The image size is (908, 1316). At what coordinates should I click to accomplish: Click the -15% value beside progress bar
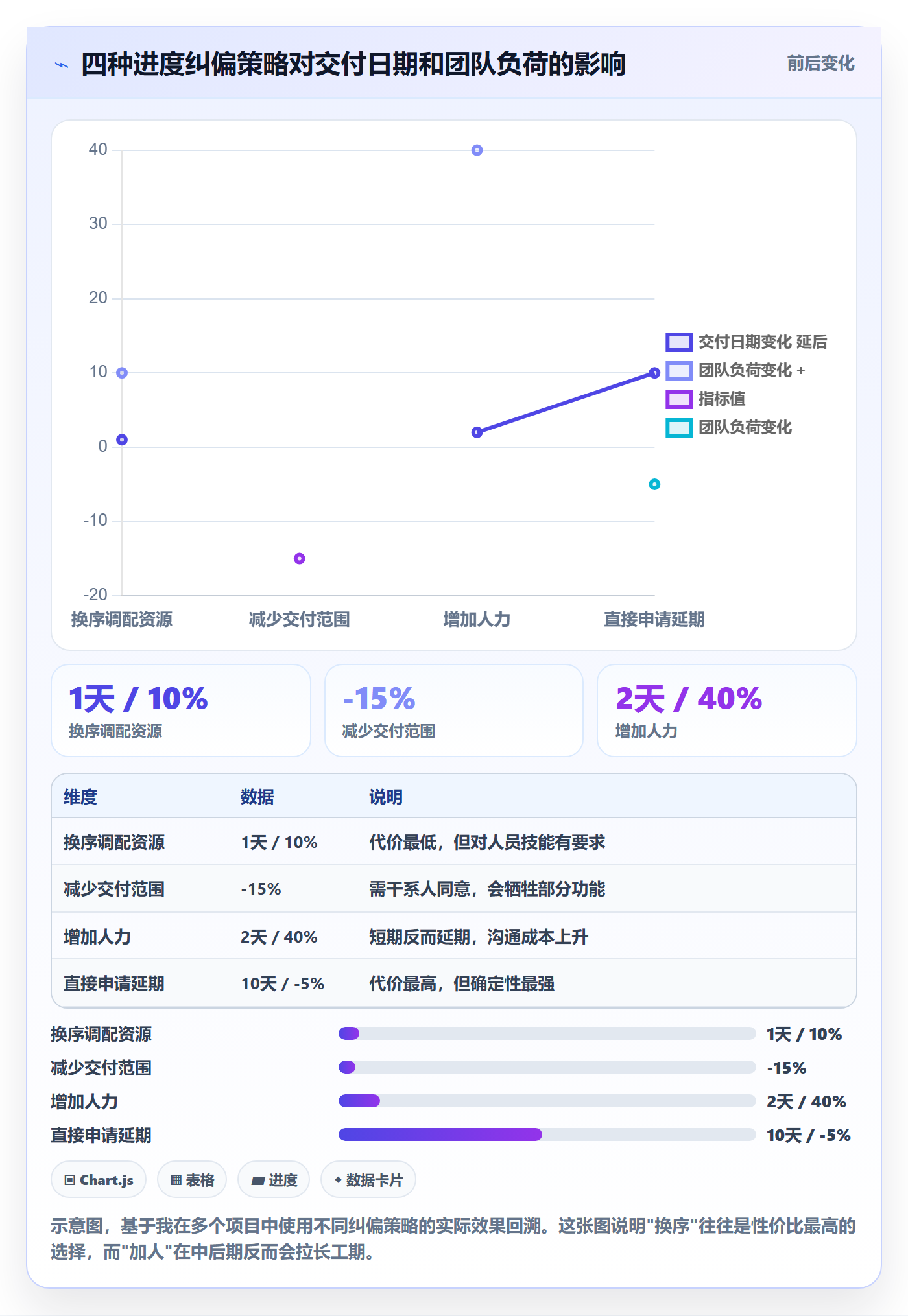(x=787, y=1068)
